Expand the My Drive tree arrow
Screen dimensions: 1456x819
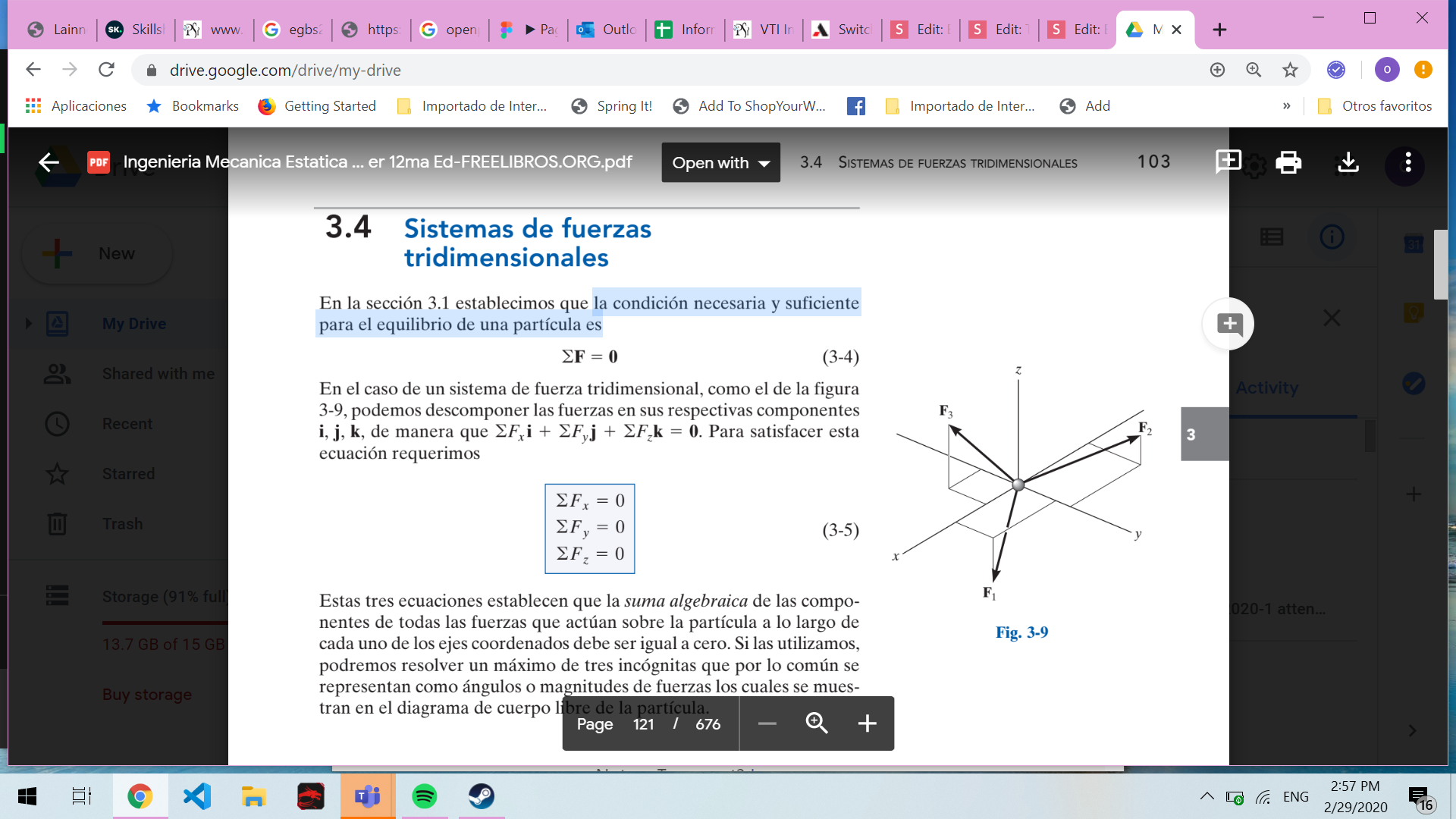[29, 324]
